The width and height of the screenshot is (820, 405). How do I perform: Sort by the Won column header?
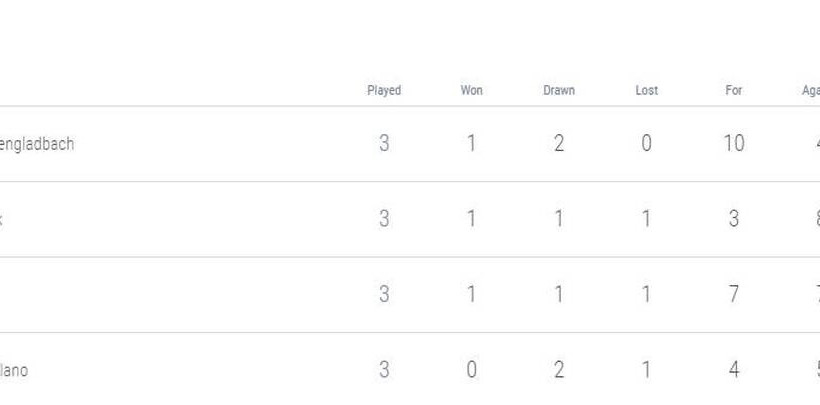[471, 90]
